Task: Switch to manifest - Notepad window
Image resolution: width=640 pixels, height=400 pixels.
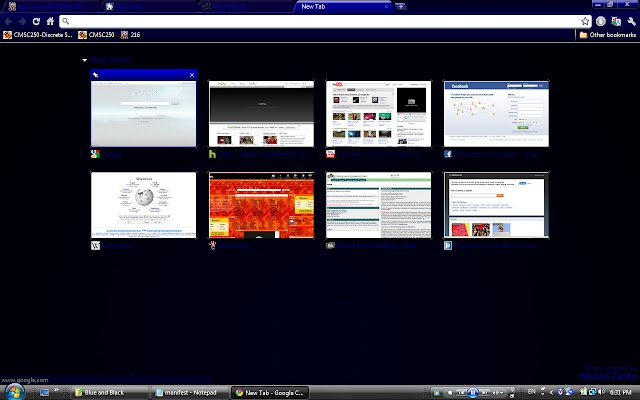Action: [191, 393]
